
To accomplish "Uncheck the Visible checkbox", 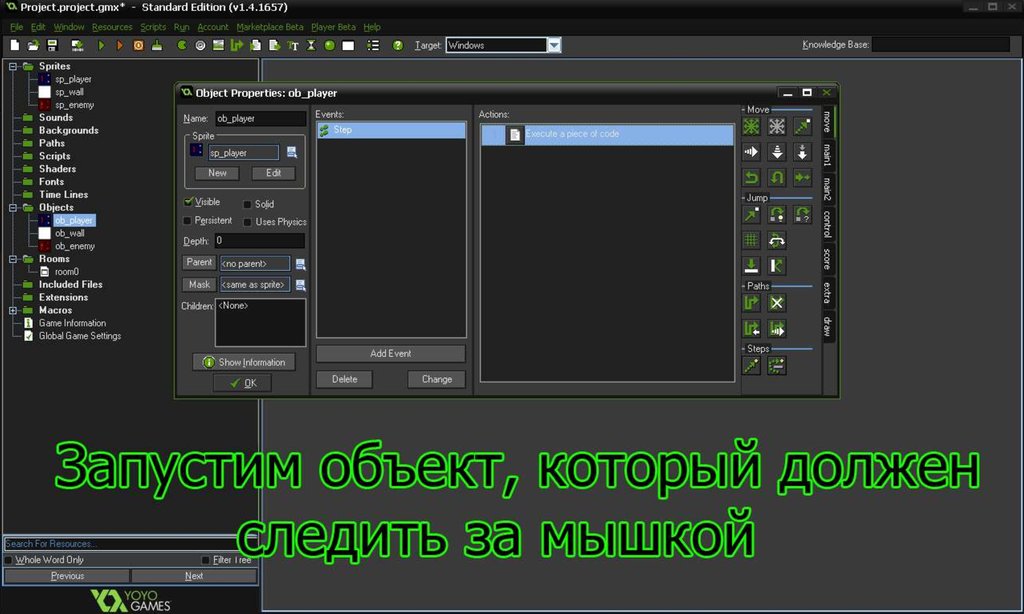I will coord(189,202).
